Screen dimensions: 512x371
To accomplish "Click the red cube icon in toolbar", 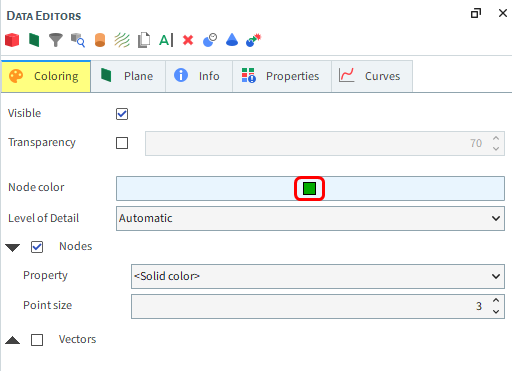I will (x=12, y=40).
